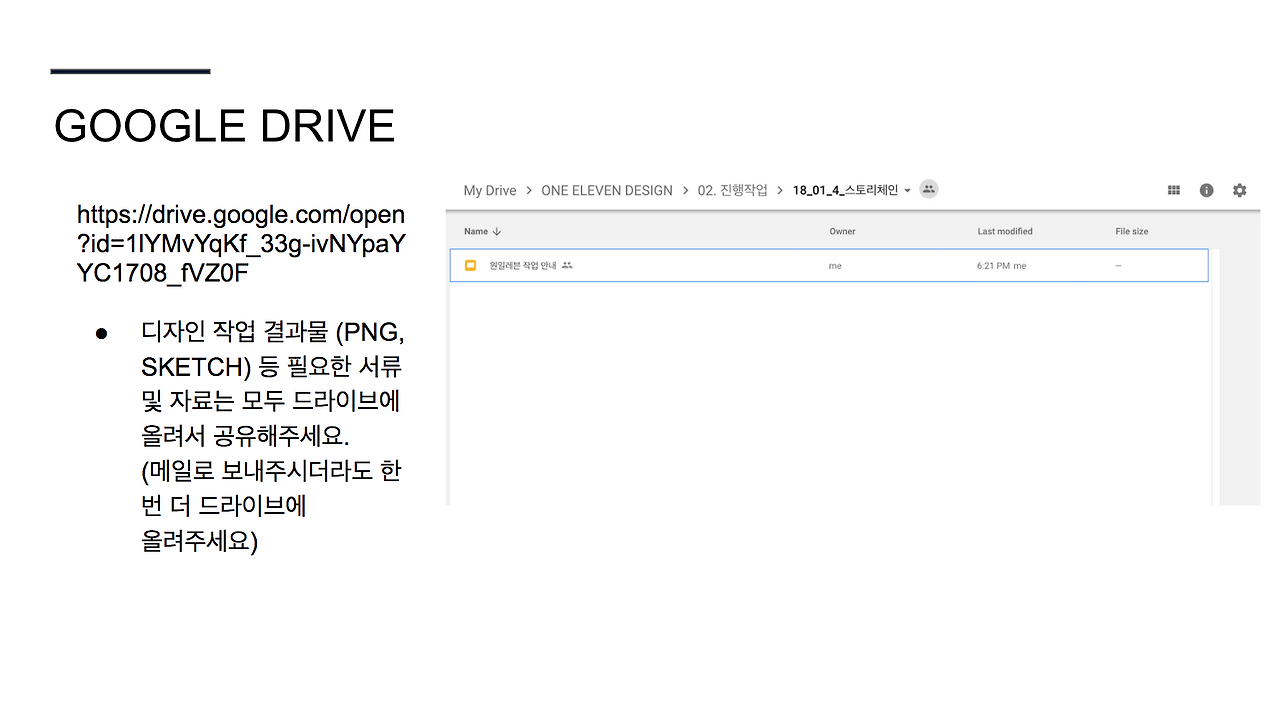Image resolution: width=1280 pixels, height=716 pixels.
Task: Switch to grid view icon
Action: [1174, 190]
